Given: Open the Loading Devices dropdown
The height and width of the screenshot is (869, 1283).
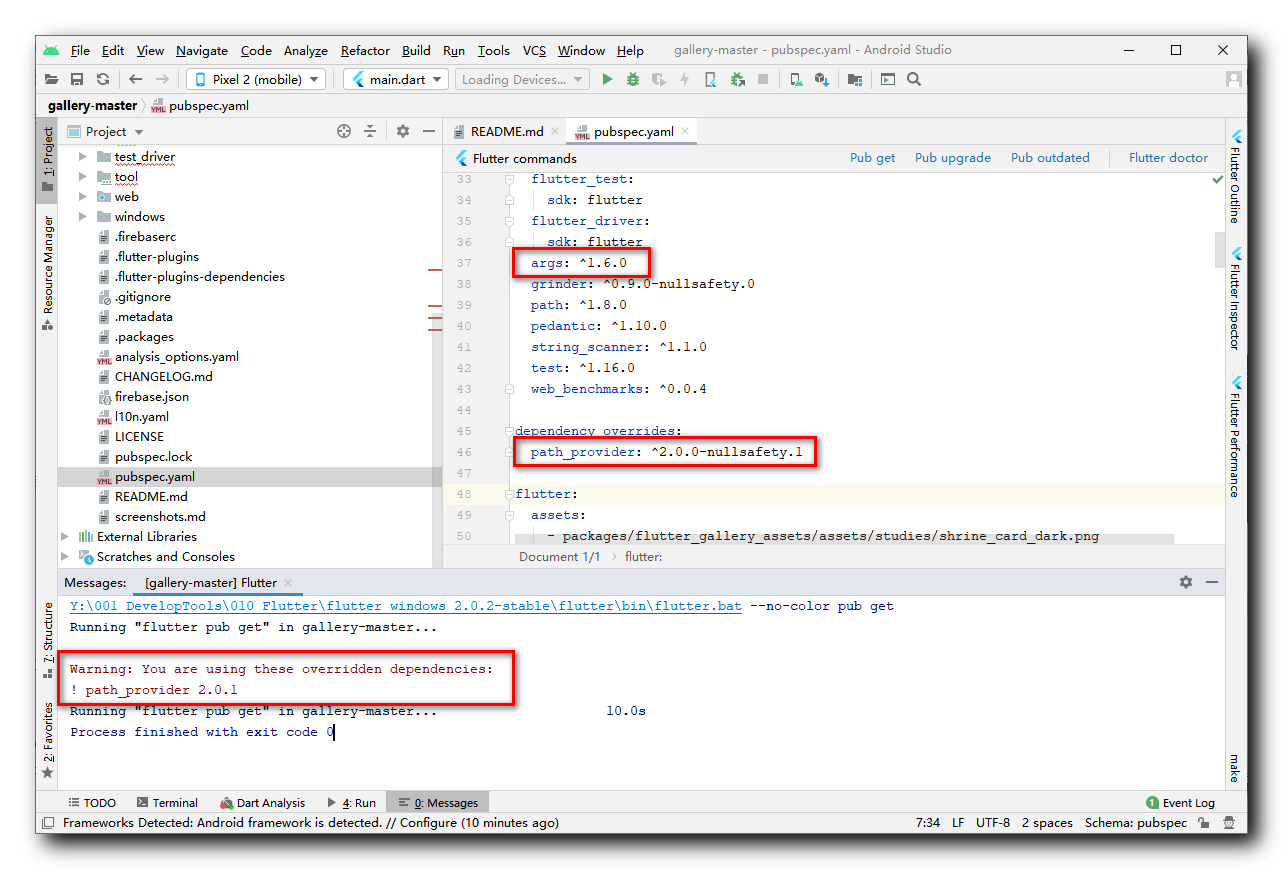Looking at the screenshot, I should pyautogui.click(x=522, y=79).
